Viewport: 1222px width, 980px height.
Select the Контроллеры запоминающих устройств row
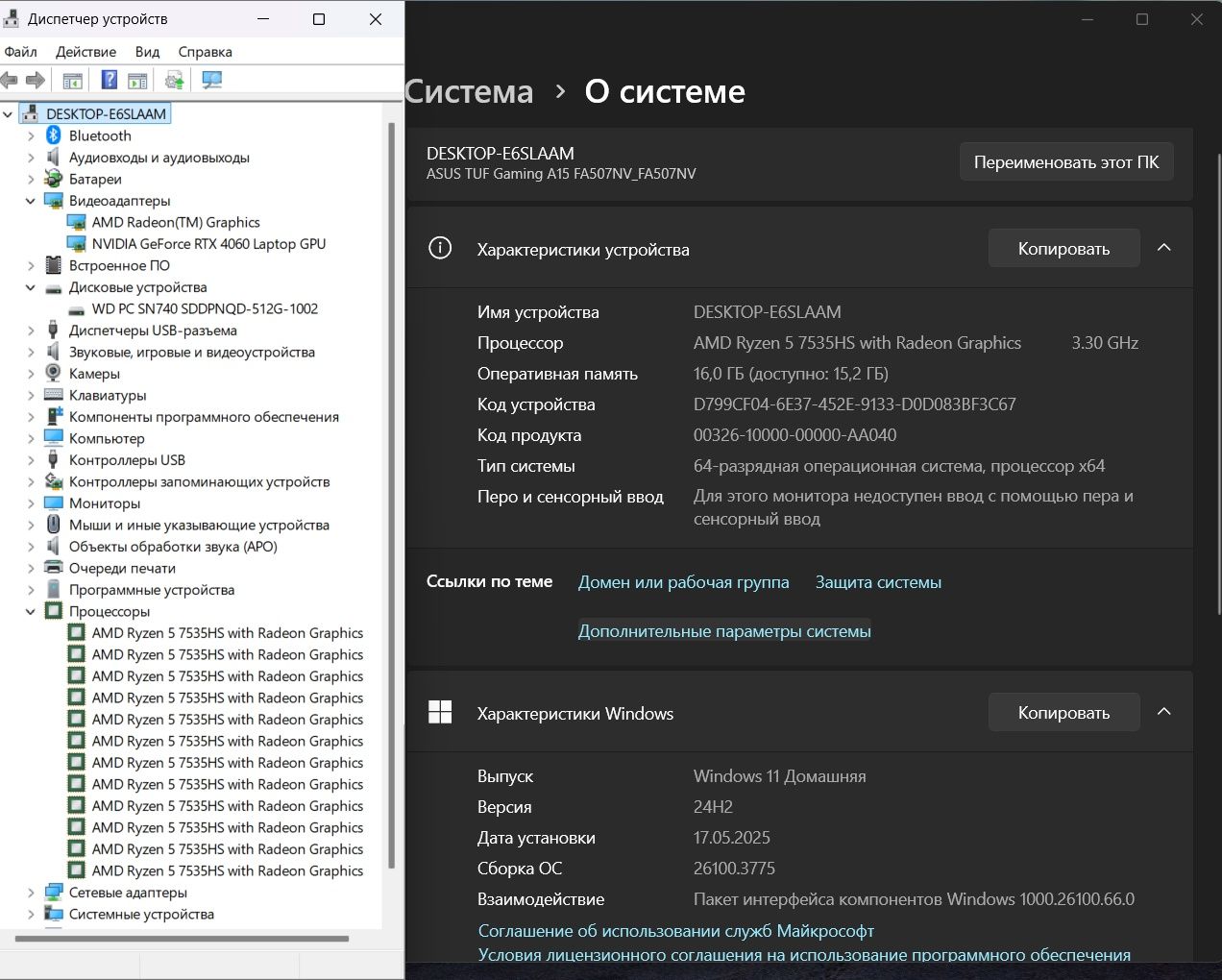tap(199, 482)
